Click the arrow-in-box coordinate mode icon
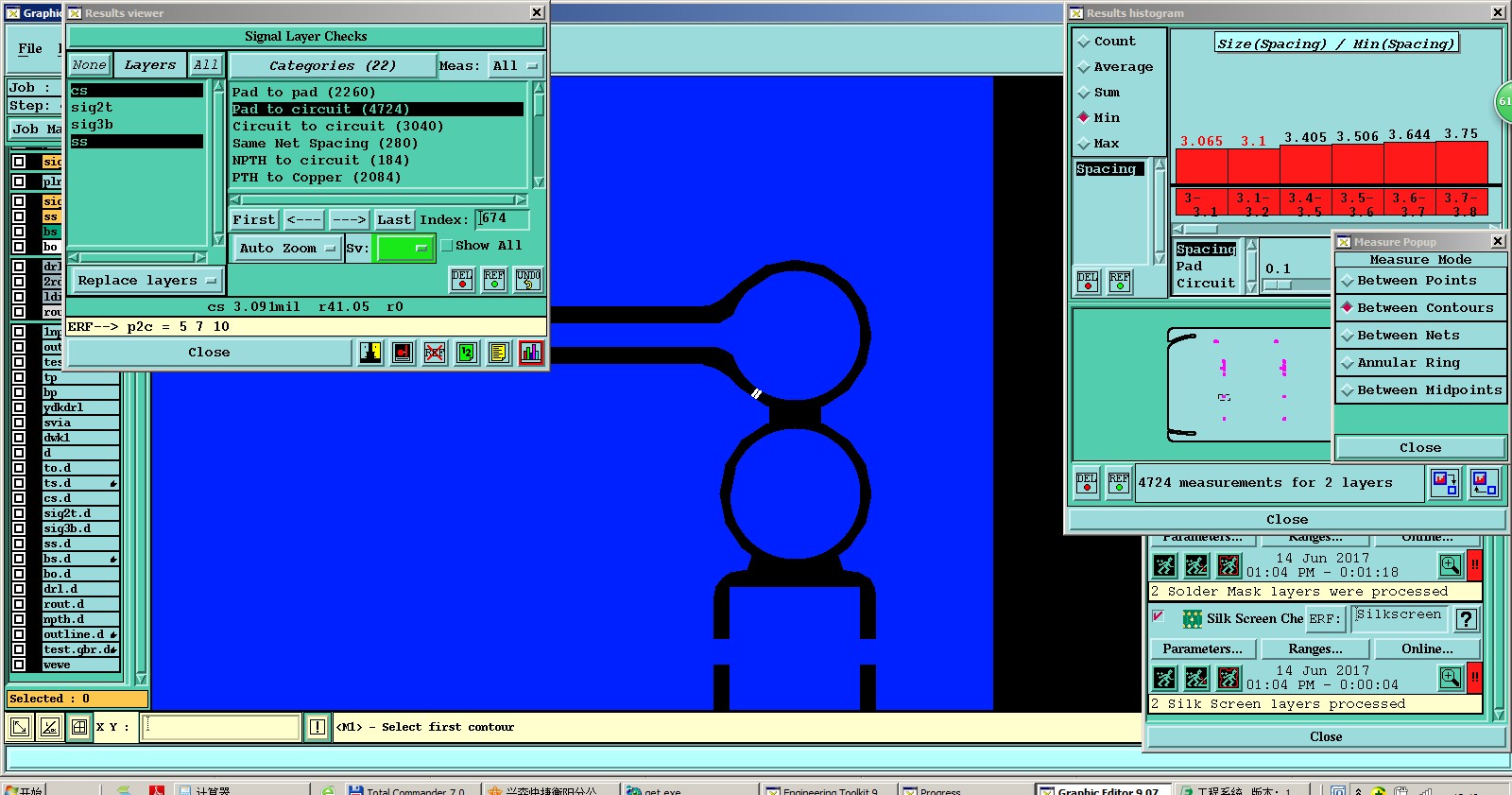 tap(19, 727)
